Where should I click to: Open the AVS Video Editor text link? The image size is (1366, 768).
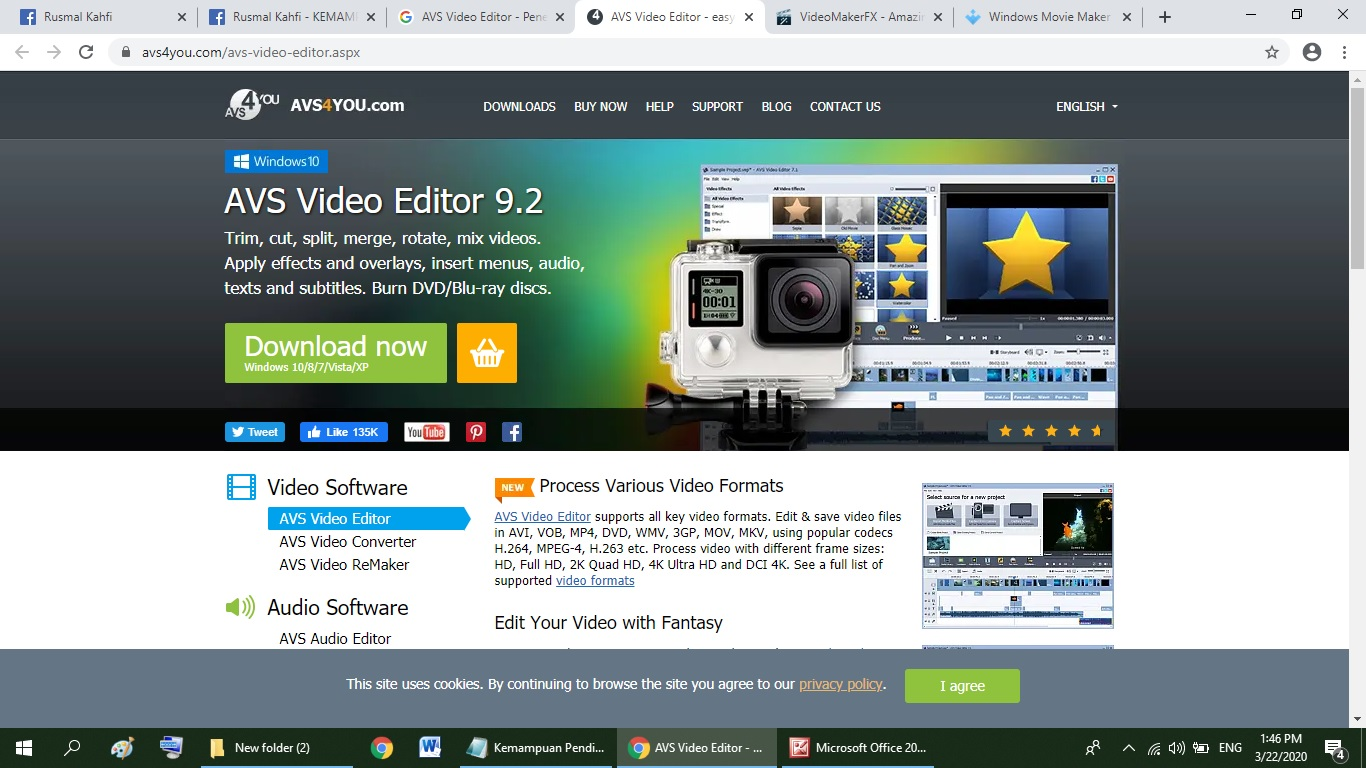(543, 517)
